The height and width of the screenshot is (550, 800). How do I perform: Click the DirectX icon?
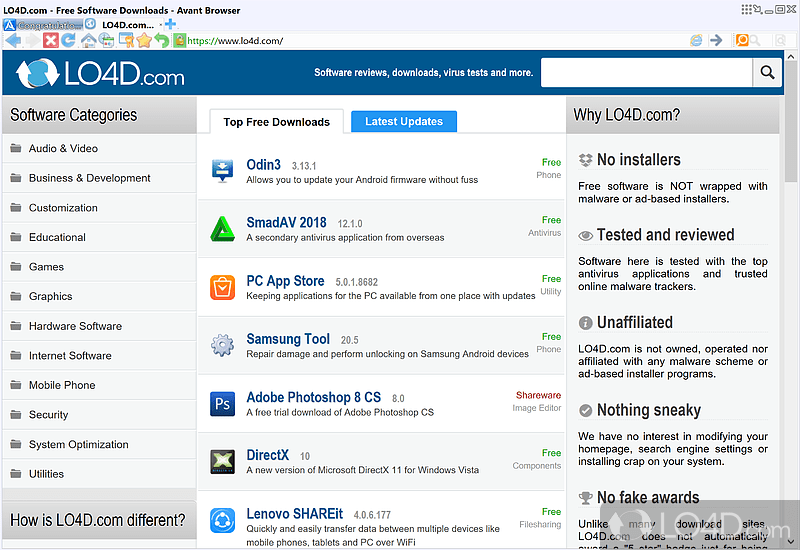click(223, 462)
